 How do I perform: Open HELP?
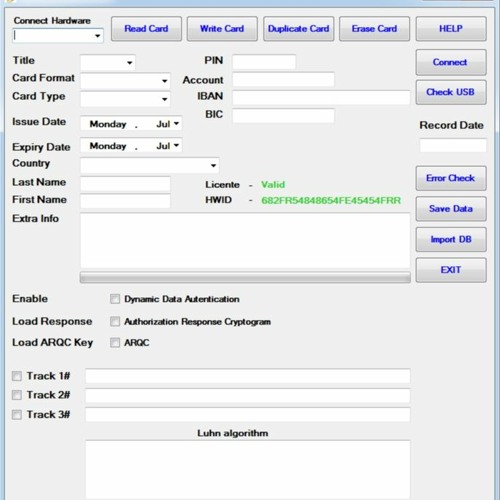(x=451, y=29)
